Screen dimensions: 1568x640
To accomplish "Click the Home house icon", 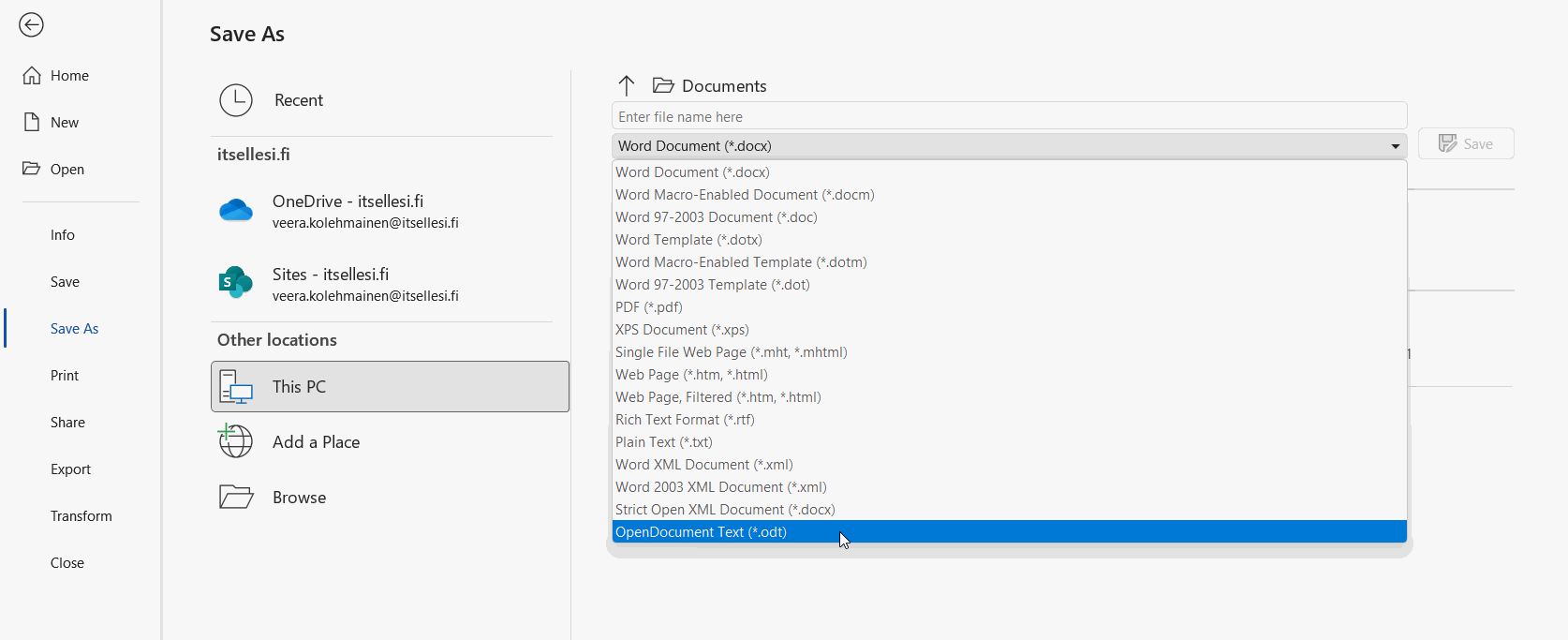I will [32, 75].
